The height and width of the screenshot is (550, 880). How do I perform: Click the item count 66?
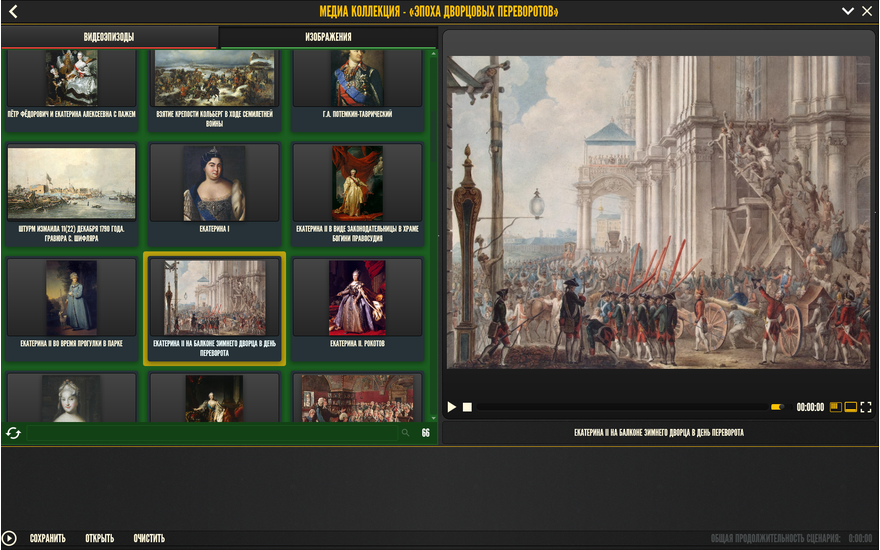click(x=425, y=433)
